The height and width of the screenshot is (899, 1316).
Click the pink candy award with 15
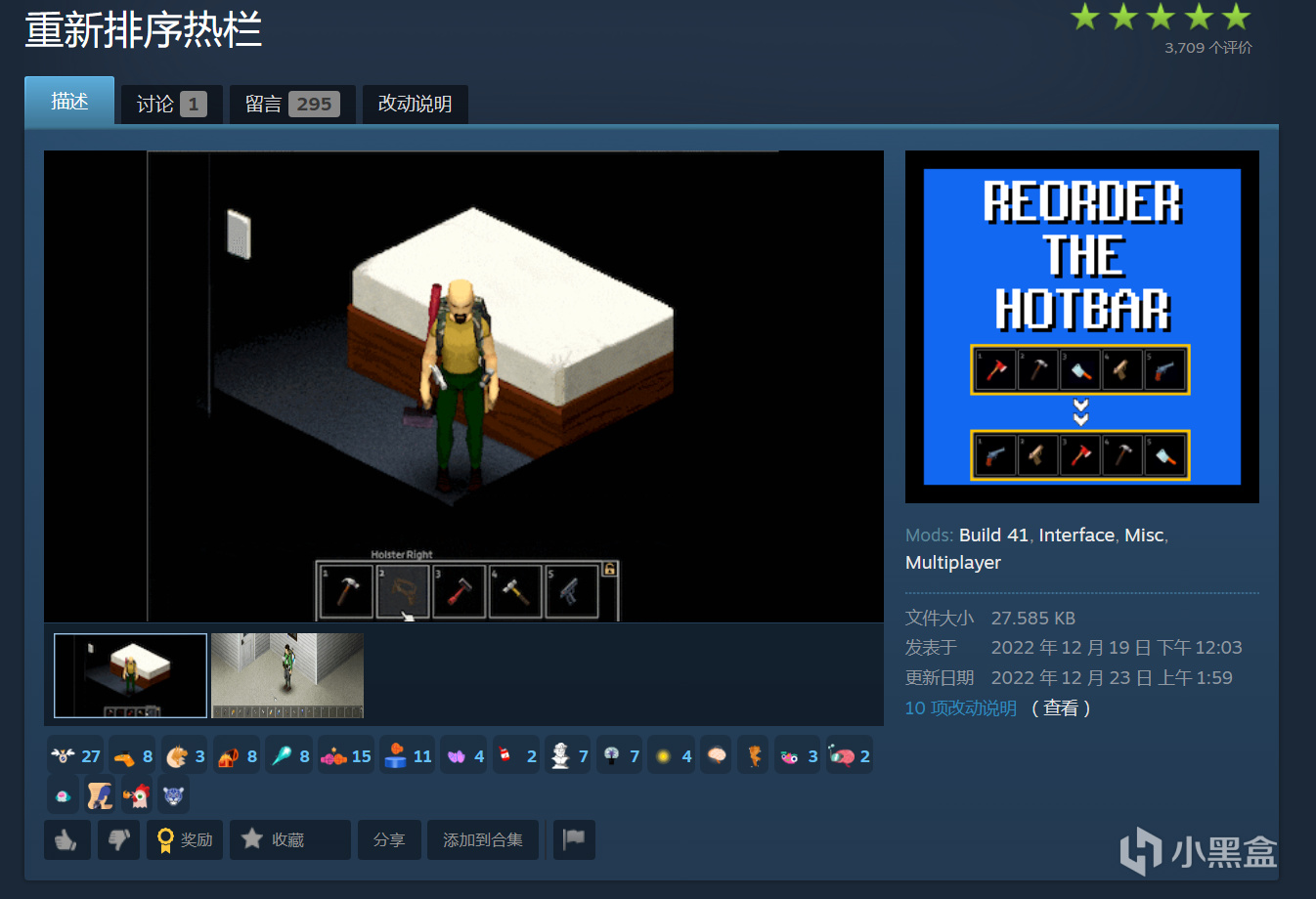click(346, 755)
